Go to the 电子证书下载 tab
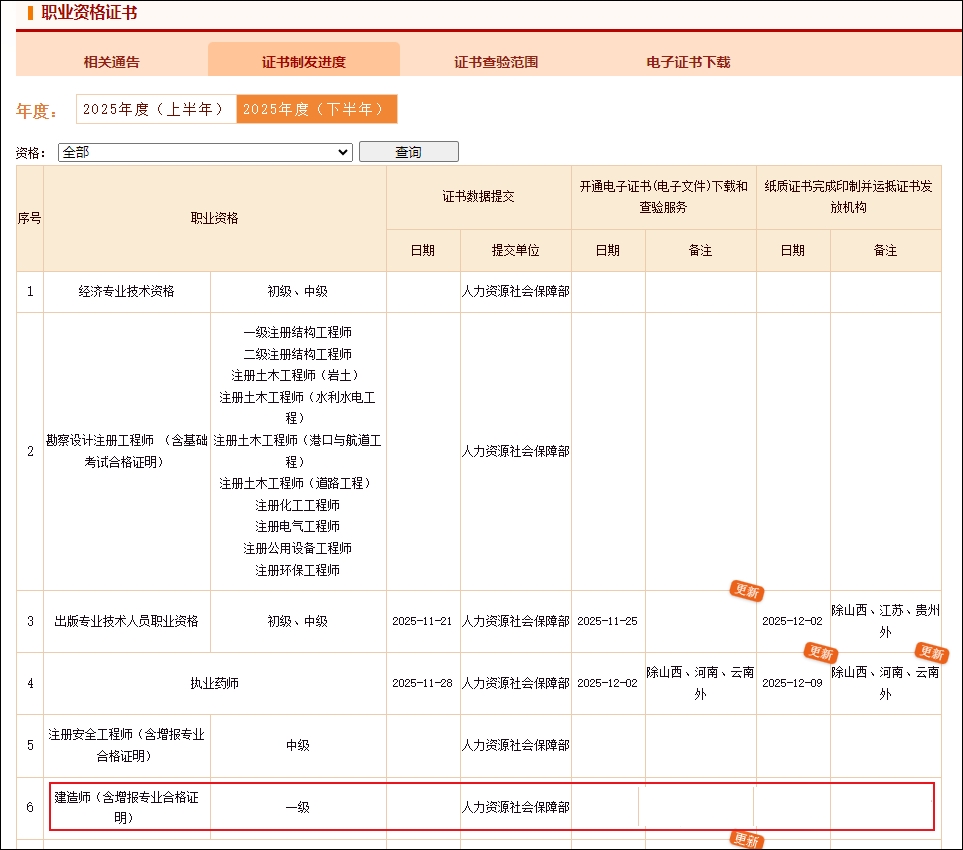Image resolution: width=963 pixels, height=850 pixels. pyautogui.click(x=688, y=62)
